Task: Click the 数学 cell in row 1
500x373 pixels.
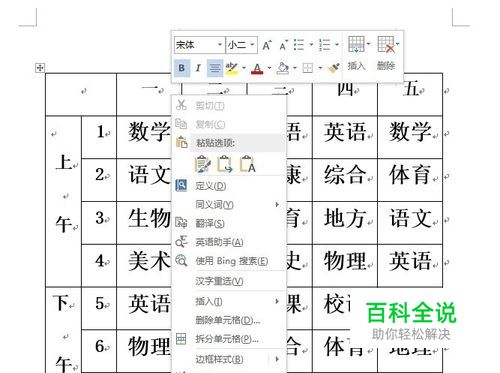Action: tap(144, 137)
